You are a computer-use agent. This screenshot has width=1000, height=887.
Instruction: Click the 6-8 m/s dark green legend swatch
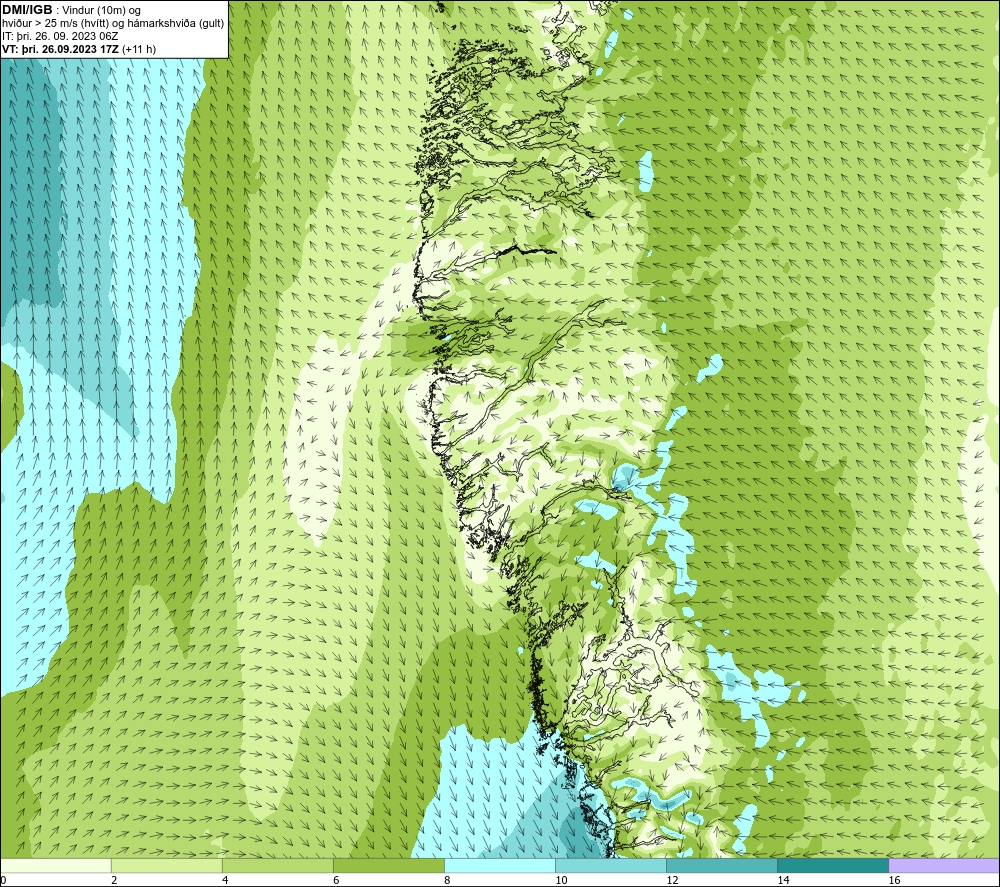pyautogui.click(x=388, y=865)
